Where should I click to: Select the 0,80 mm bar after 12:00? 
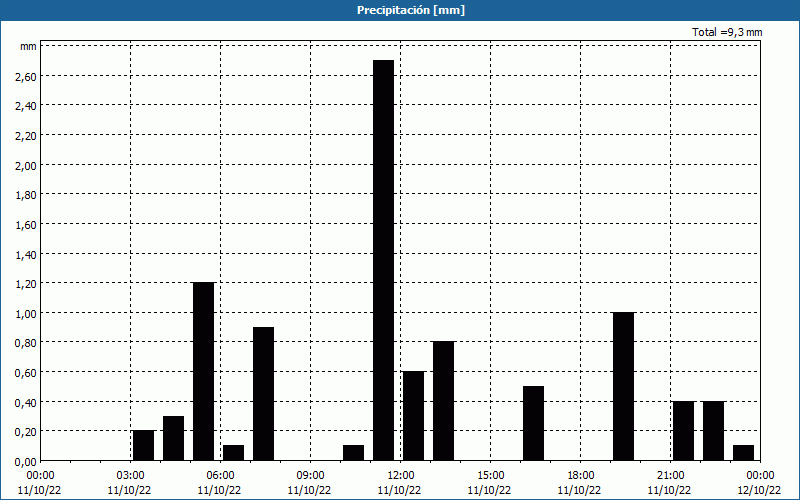(443, 401)
